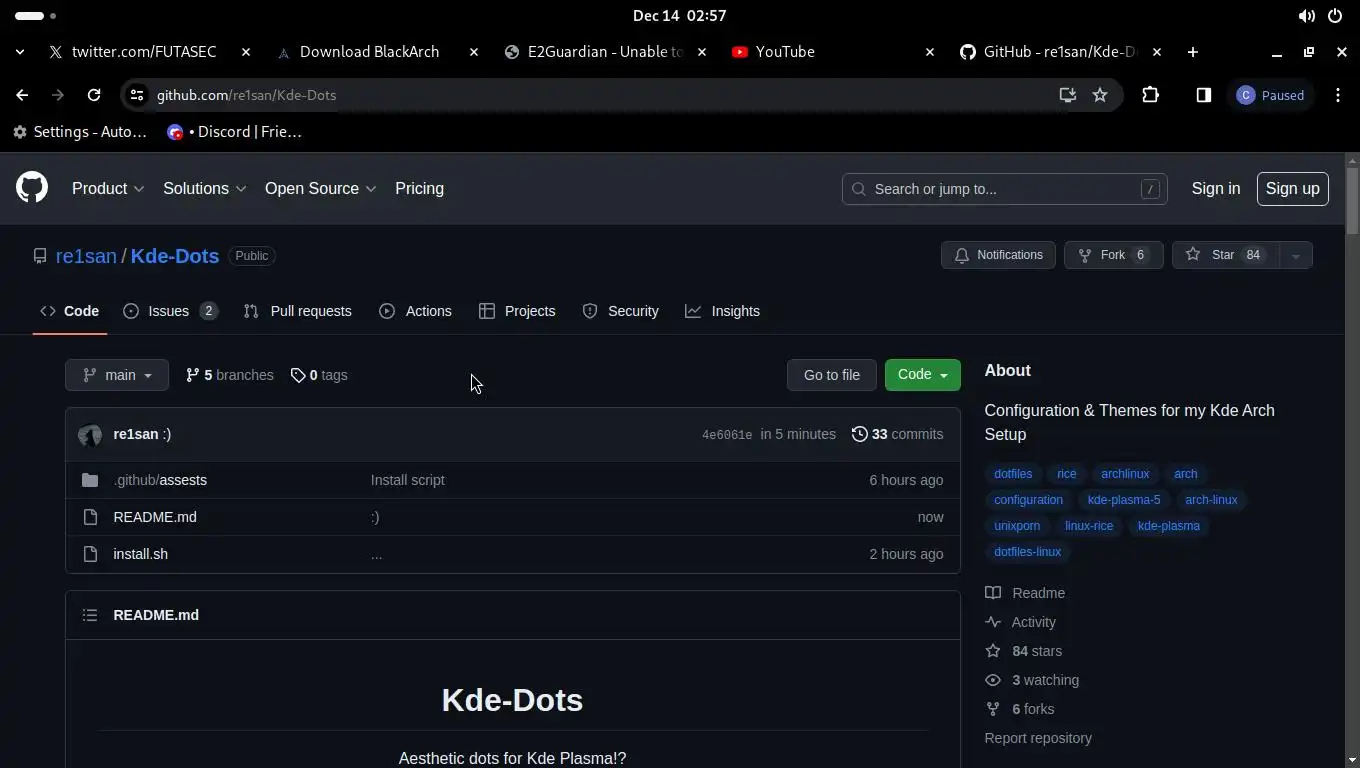Viewport: 1360px width, 768px height.
Task: Click the re1san avatar in commit row
Action: point(90,435)
